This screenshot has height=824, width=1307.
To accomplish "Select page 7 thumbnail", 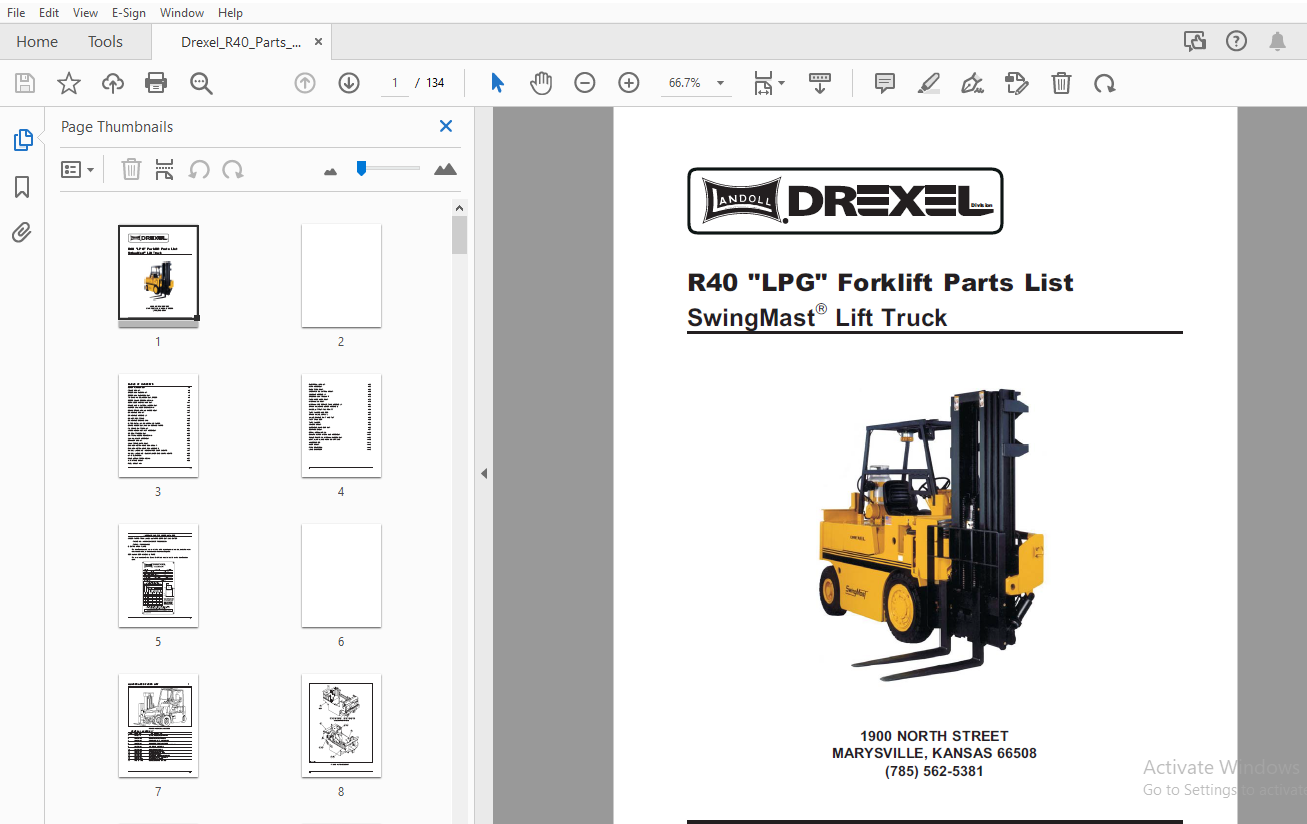I will pos(158,725).
